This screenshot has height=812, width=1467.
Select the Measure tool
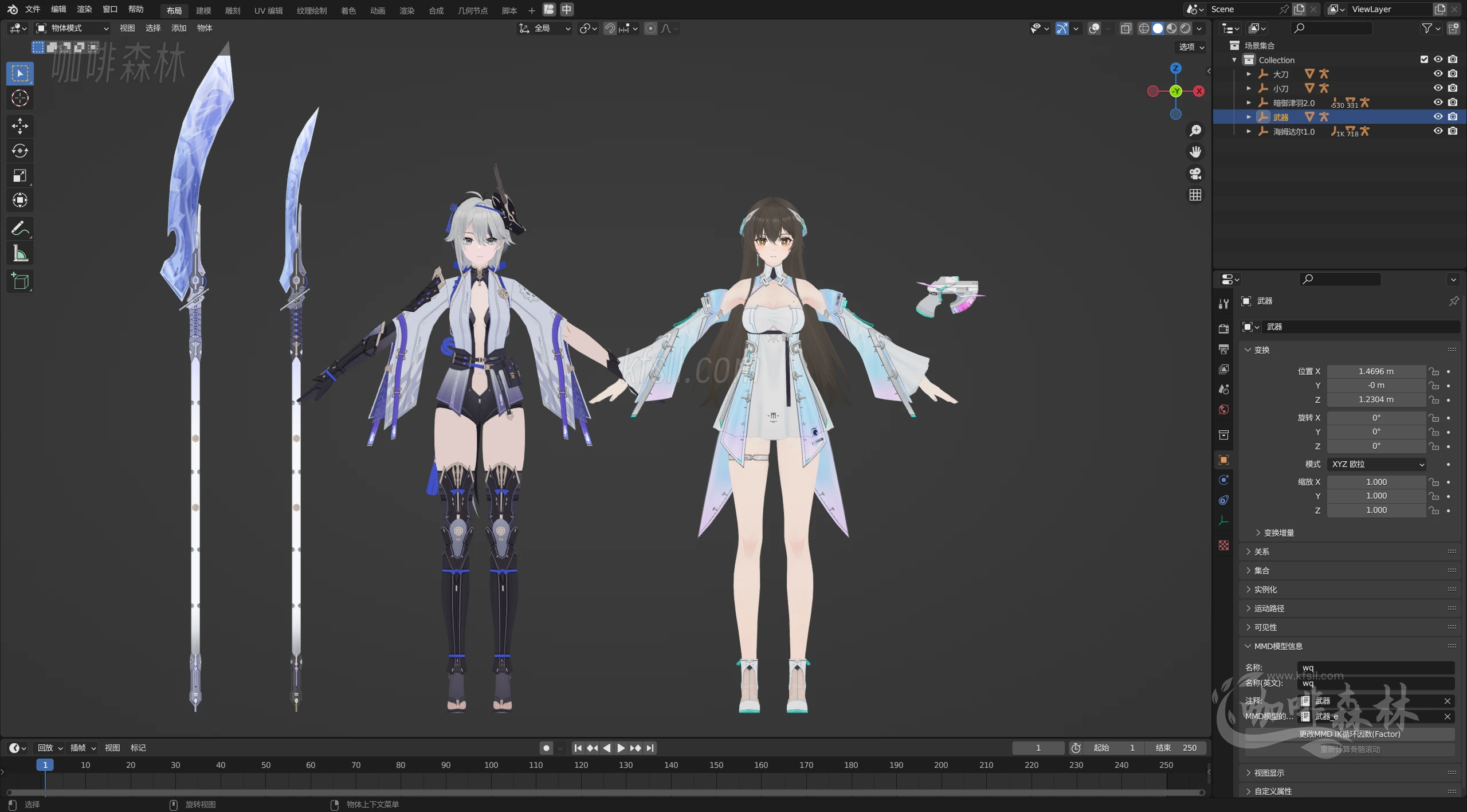tap(20, 253)
